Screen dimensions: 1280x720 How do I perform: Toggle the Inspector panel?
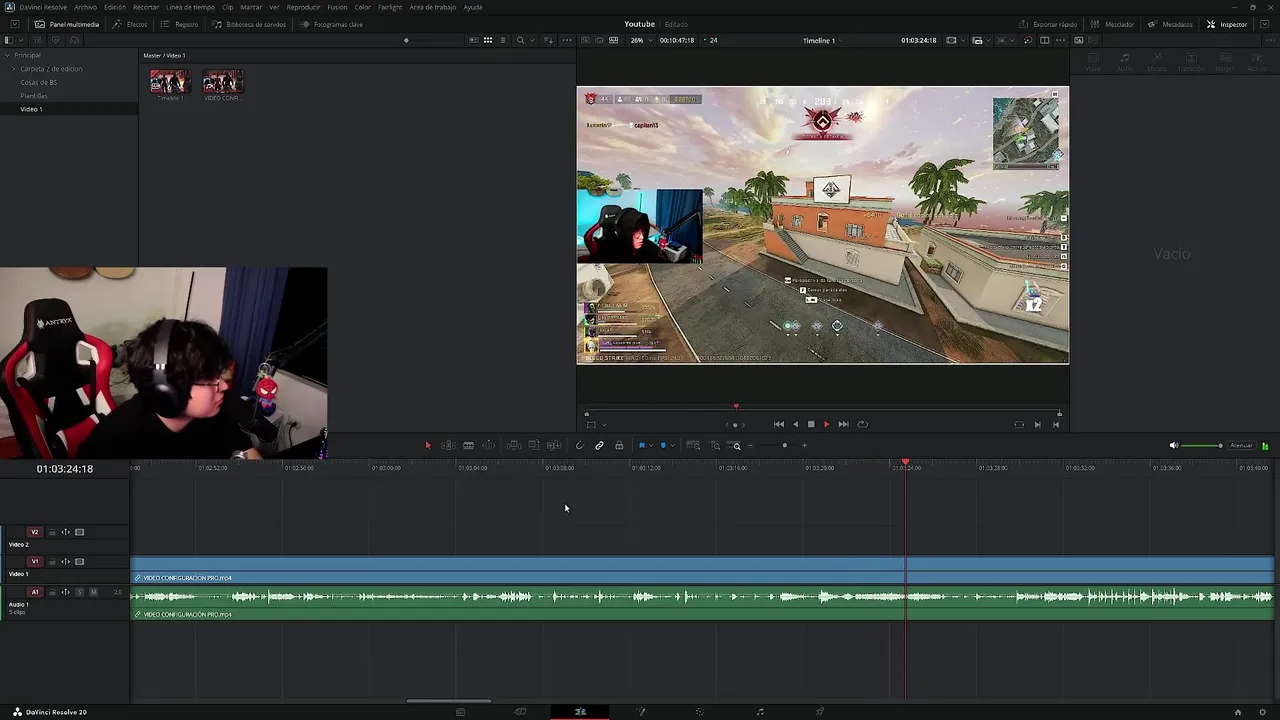tap(1227, 24)
